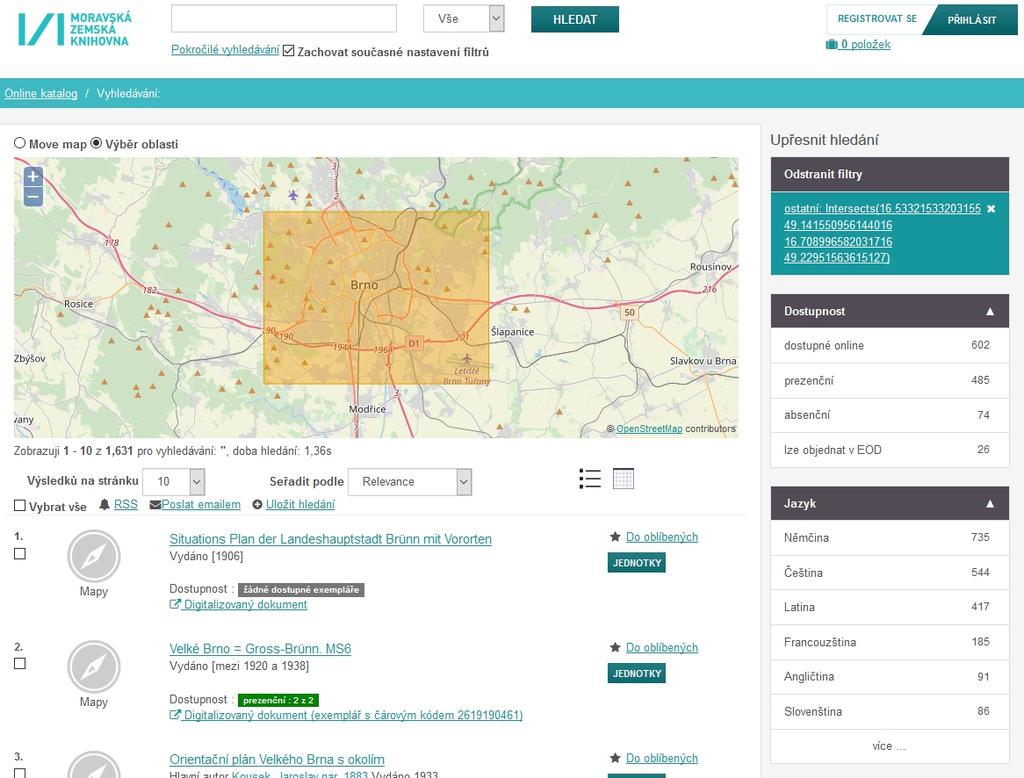The width and height of the screenshot is (1024, 778).
Task: Filter by prezenční availability
Action: click(889, 380)
